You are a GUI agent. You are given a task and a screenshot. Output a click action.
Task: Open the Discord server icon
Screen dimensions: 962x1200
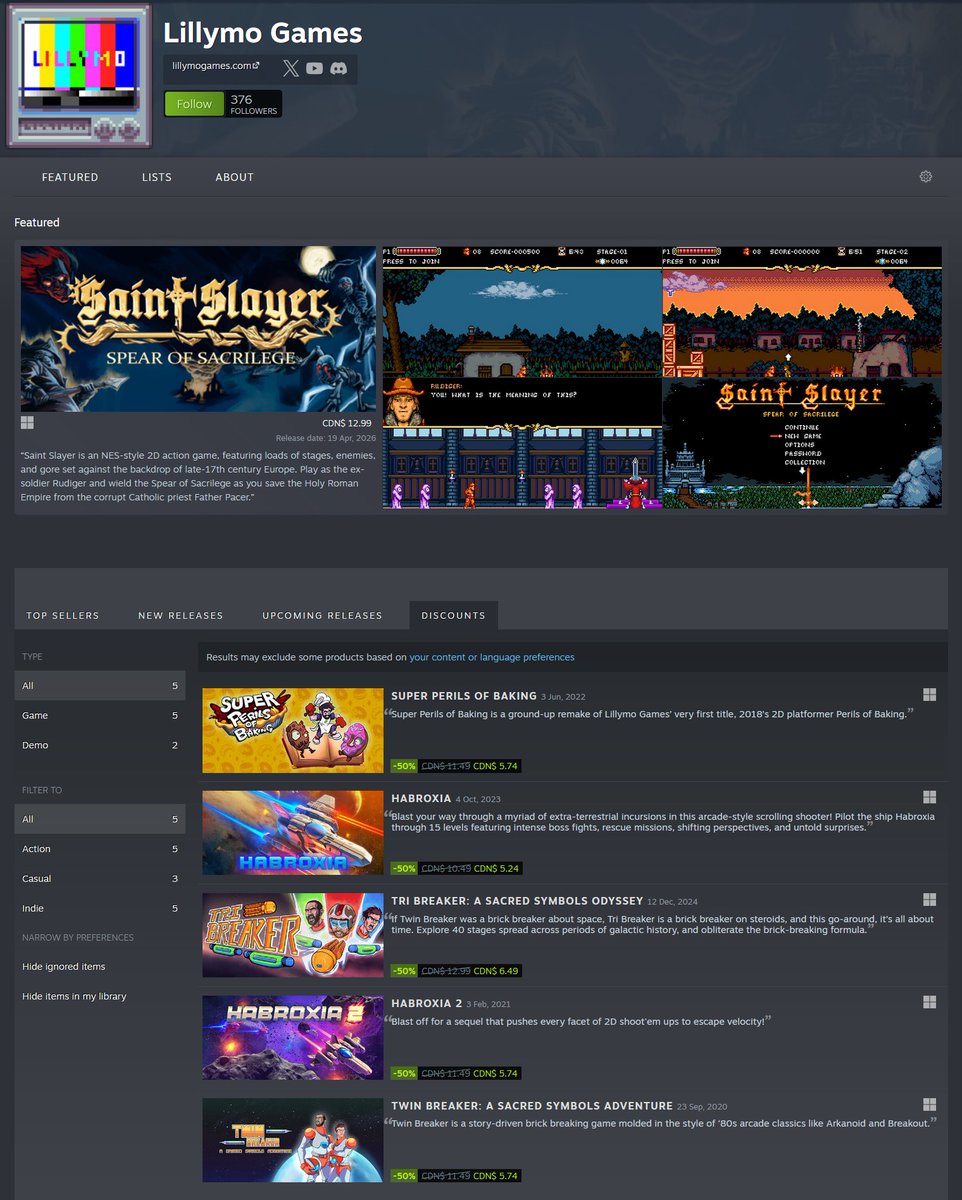point(339,68)
